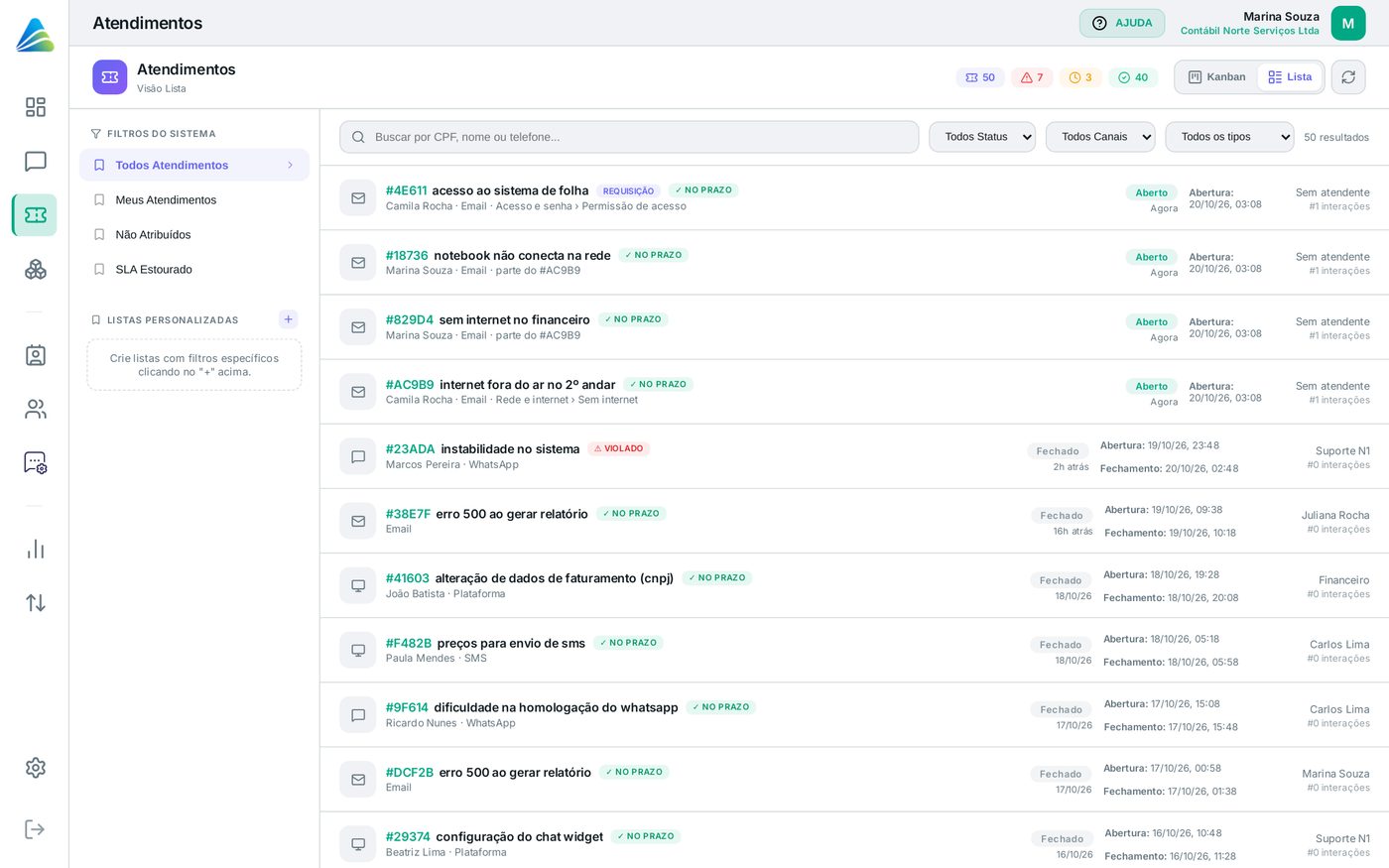Viewport: 1389px width, 868px height.
Task: Open the Todos Status dropdown
Action: [x=982, y=137]
